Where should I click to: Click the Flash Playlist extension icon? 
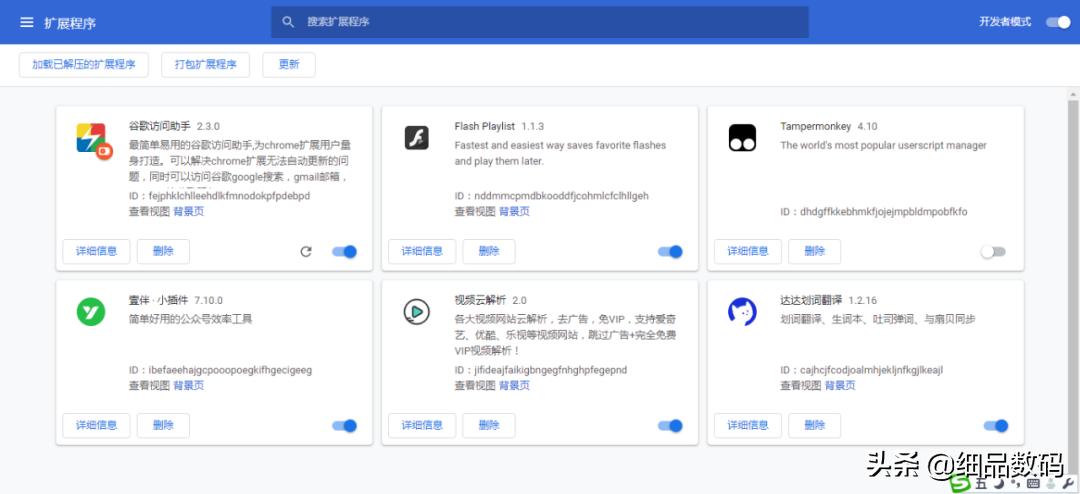[417, 138]
